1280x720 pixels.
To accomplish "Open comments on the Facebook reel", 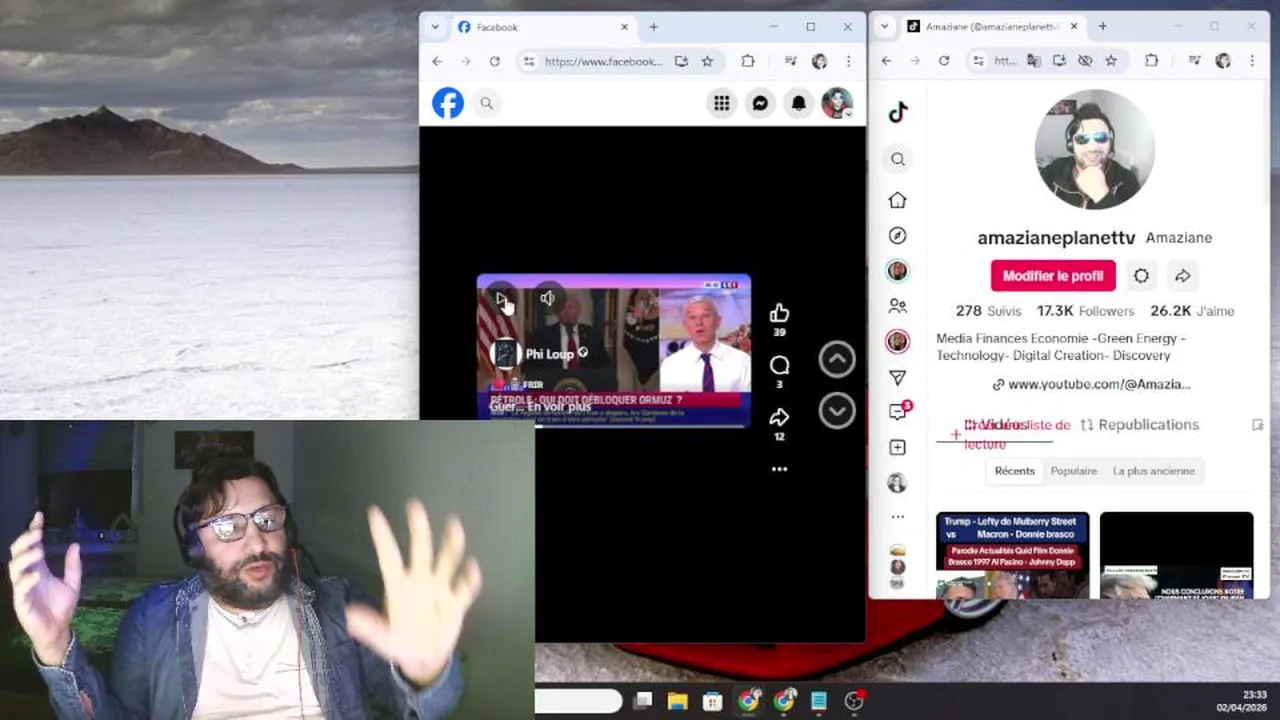I will coord(779,366).
